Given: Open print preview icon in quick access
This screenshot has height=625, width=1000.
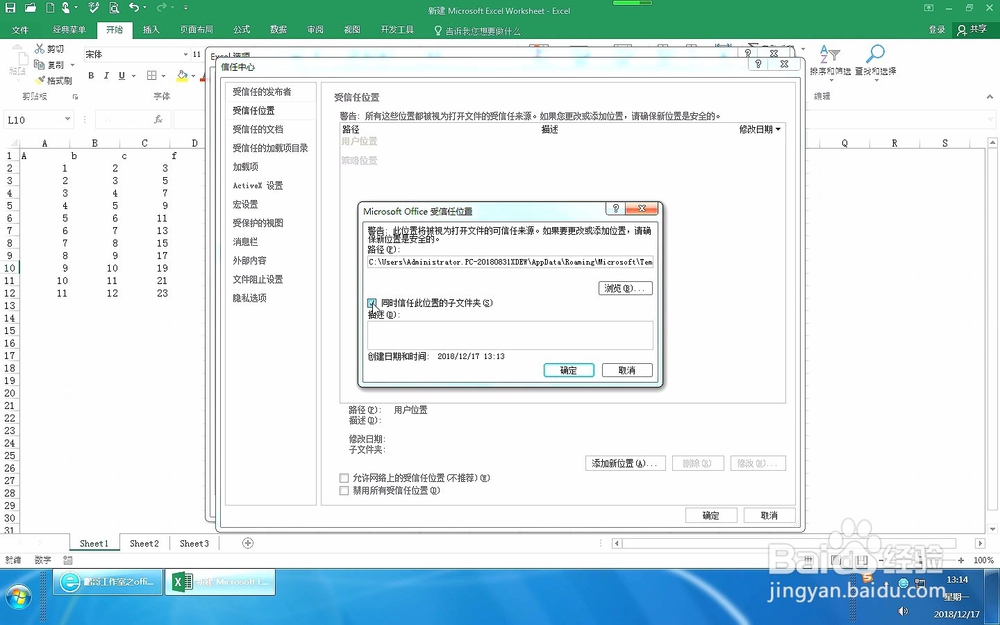Looking at the screenshot, I should (x=114, y=8).
